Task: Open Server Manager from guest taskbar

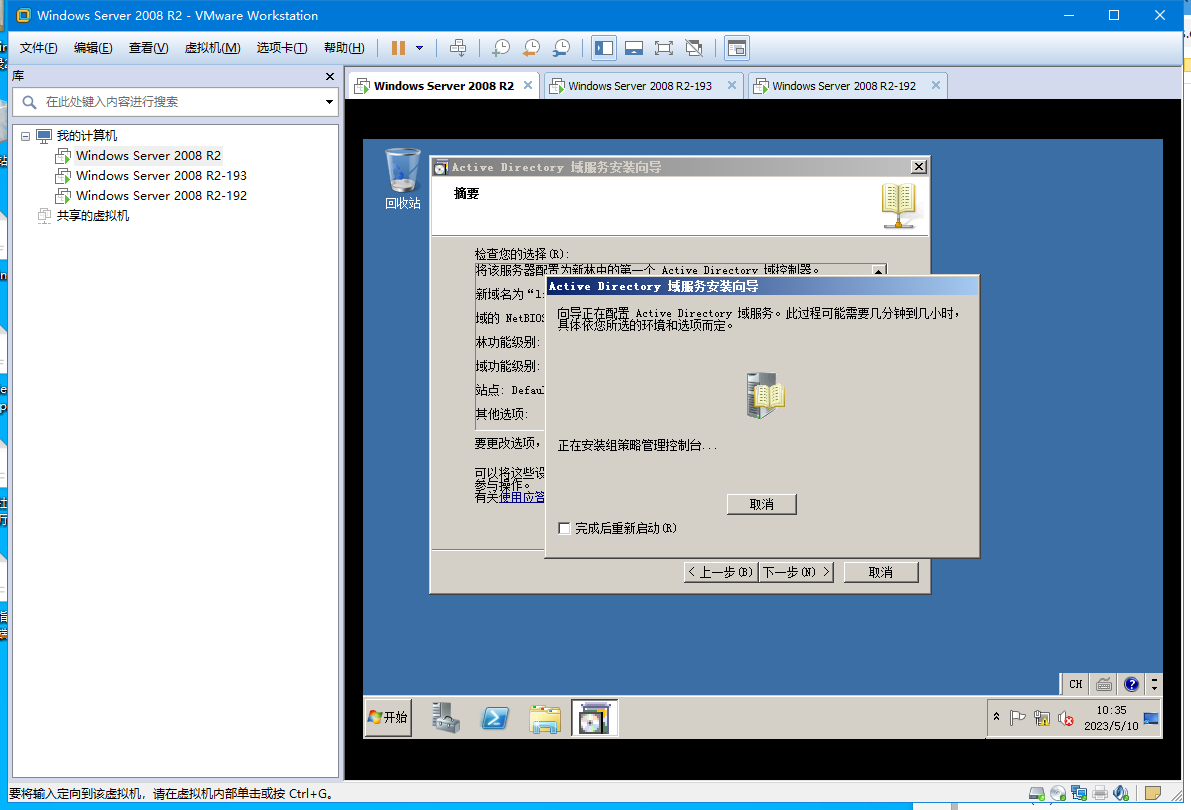Action: (446, 717)
